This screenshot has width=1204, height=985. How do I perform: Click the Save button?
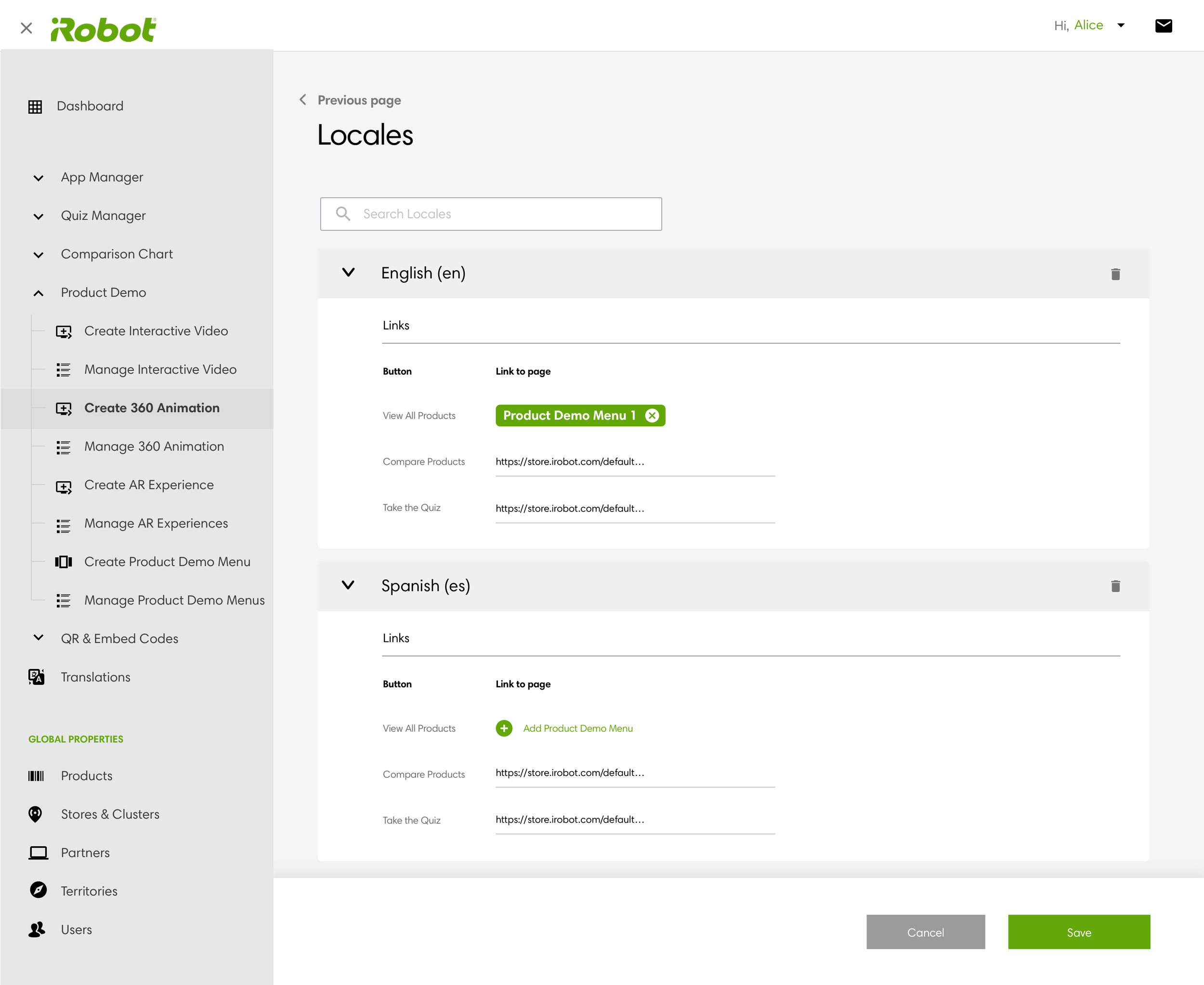click(x=1079, y=932)
